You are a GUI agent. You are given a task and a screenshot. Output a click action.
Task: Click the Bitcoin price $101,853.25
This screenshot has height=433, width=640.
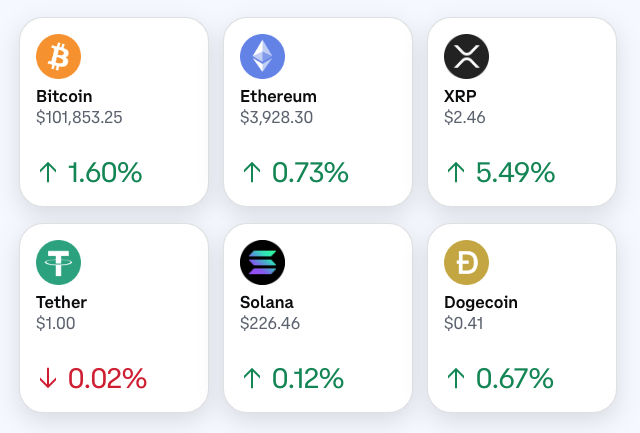79,117
